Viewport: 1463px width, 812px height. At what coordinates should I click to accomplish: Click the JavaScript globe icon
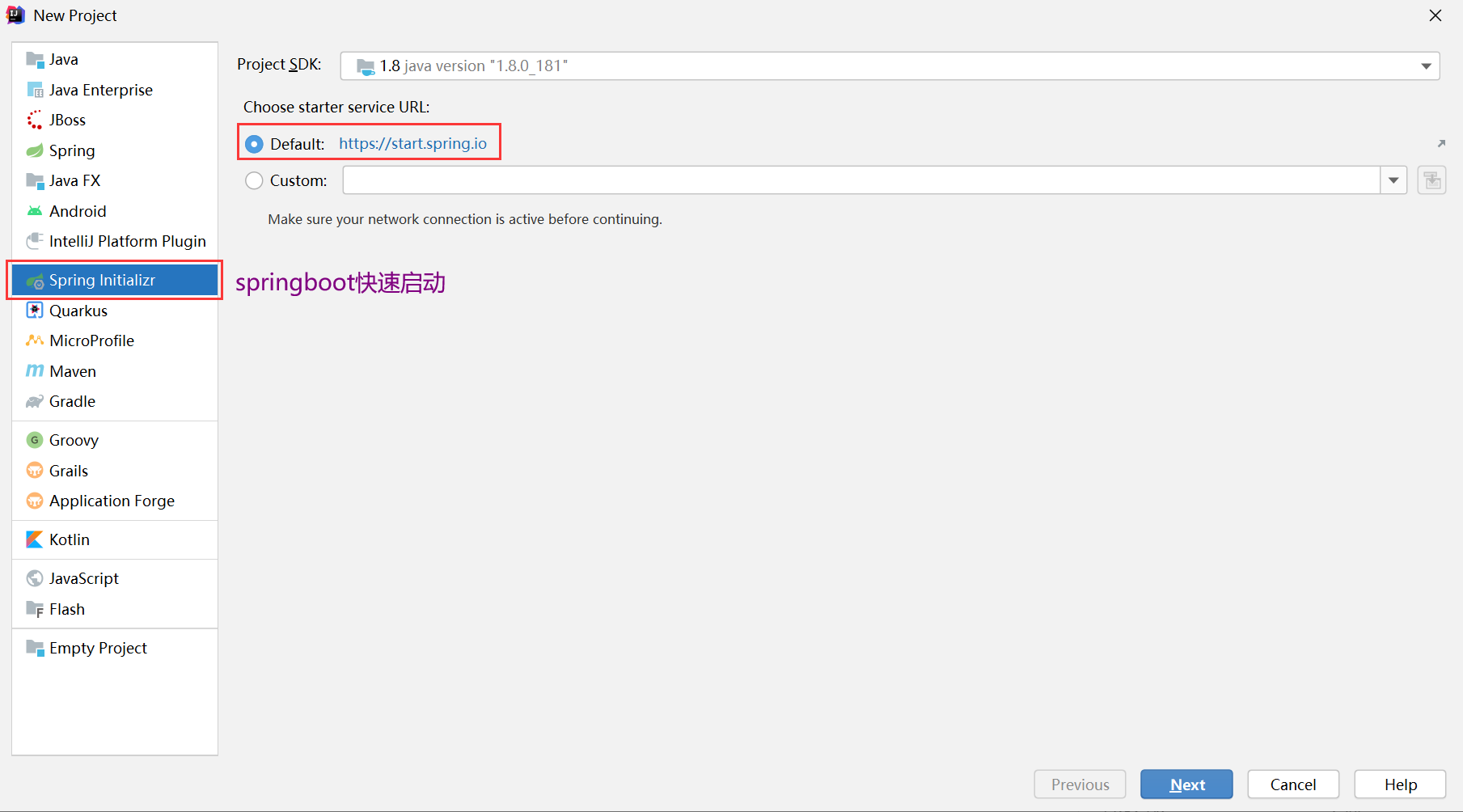tap(35, 578)
